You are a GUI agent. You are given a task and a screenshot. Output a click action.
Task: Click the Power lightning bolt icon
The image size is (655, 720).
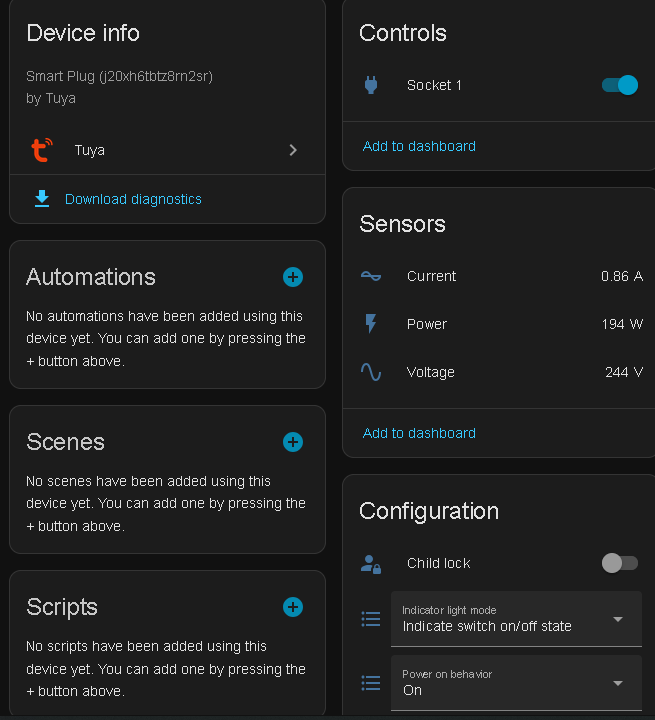[371, 324]
